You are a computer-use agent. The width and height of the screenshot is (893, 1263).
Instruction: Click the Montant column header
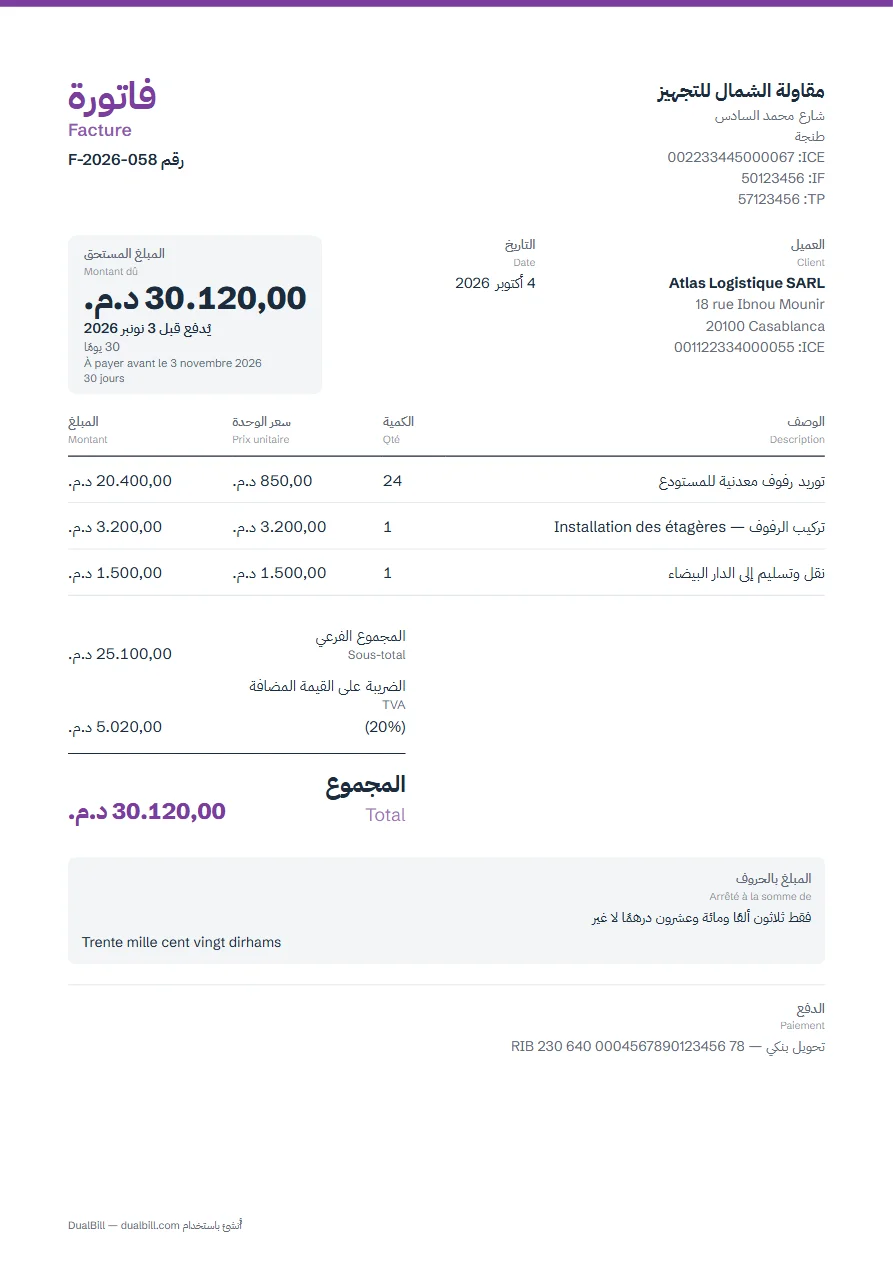coord(88,440)
